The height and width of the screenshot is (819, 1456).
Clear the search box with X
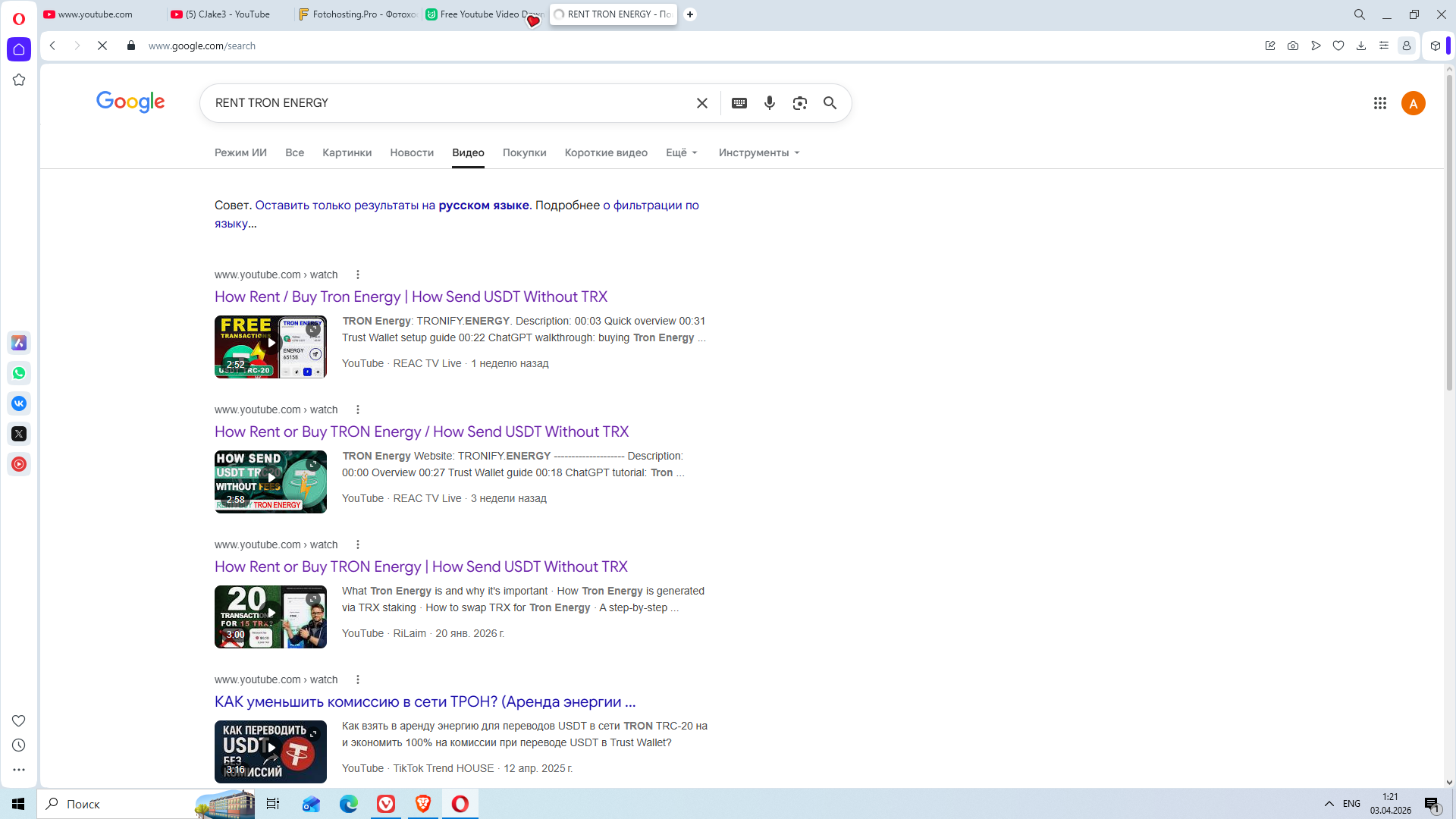pos(701,103)
